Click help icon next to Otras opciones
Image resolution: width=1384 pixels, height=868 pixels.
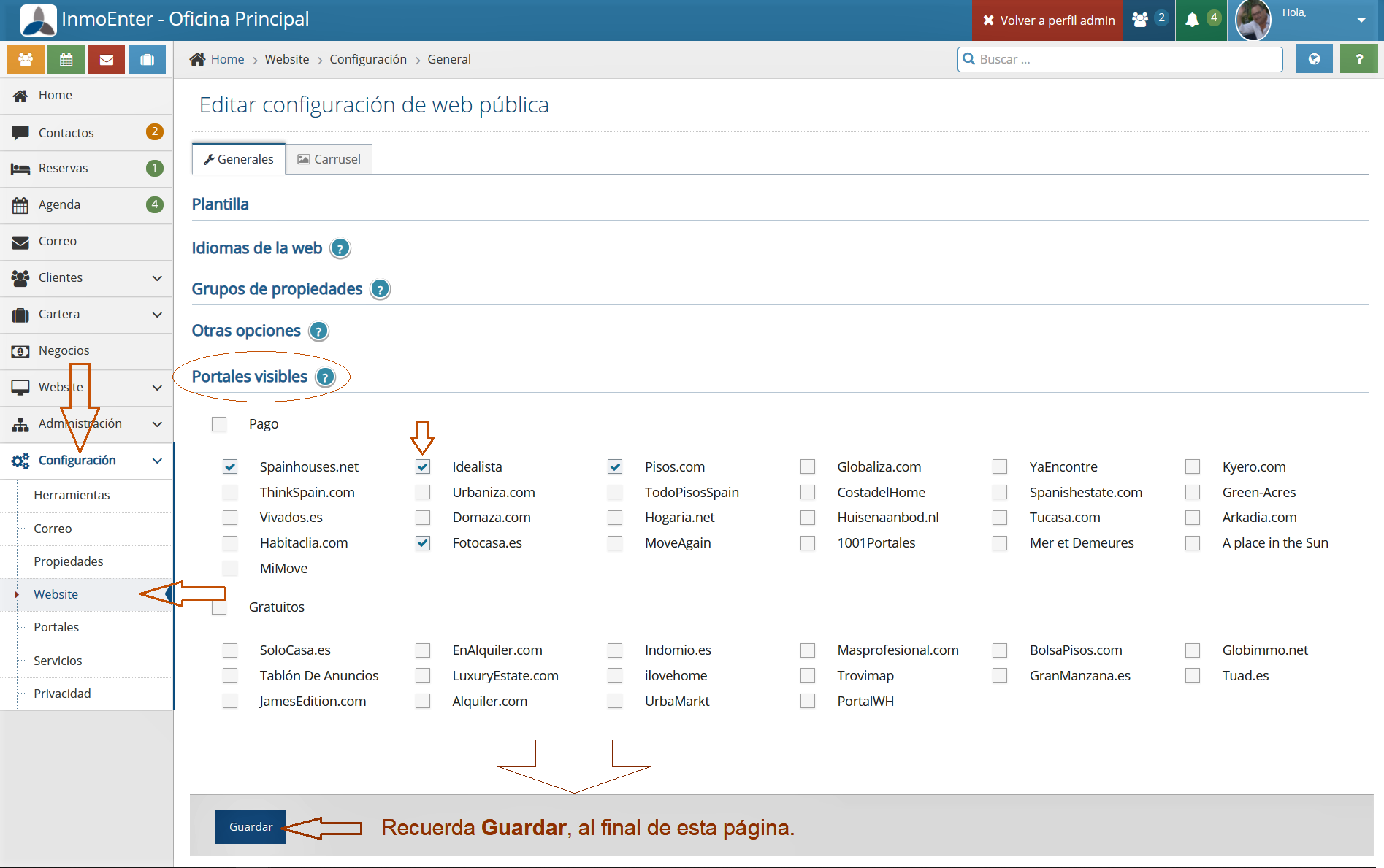tap(318, 331)
